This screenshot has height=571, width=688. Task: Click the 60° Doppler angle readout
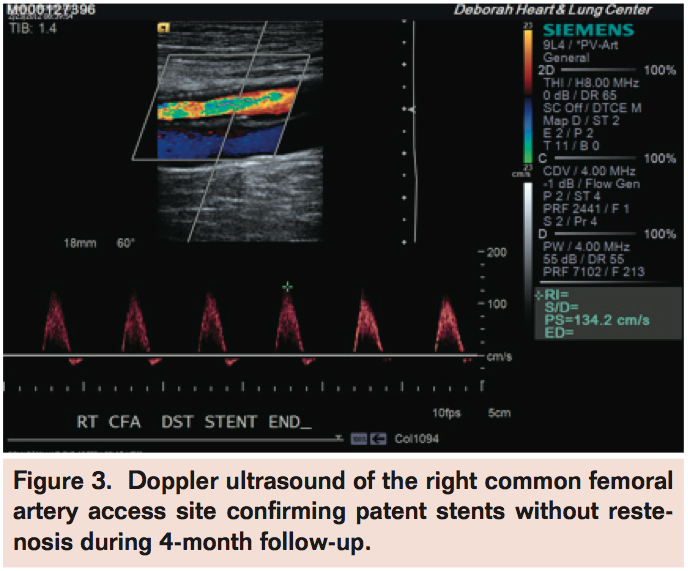126,243
